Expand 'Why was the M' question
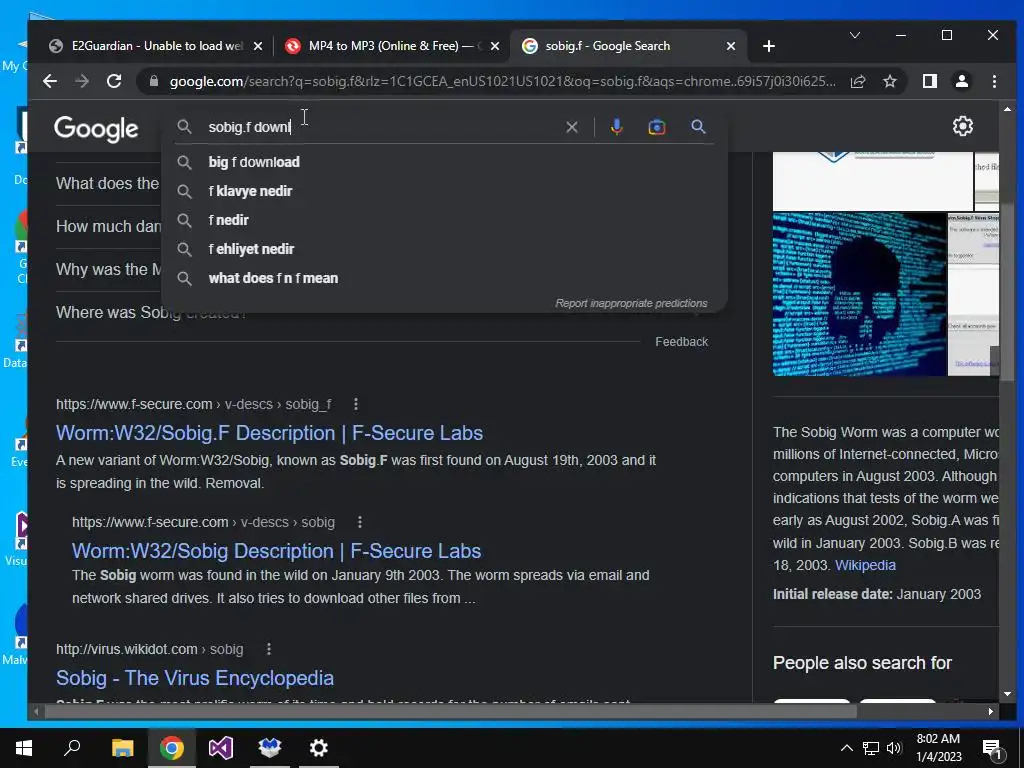1024x768 pixels. click(x=108, y=269)
